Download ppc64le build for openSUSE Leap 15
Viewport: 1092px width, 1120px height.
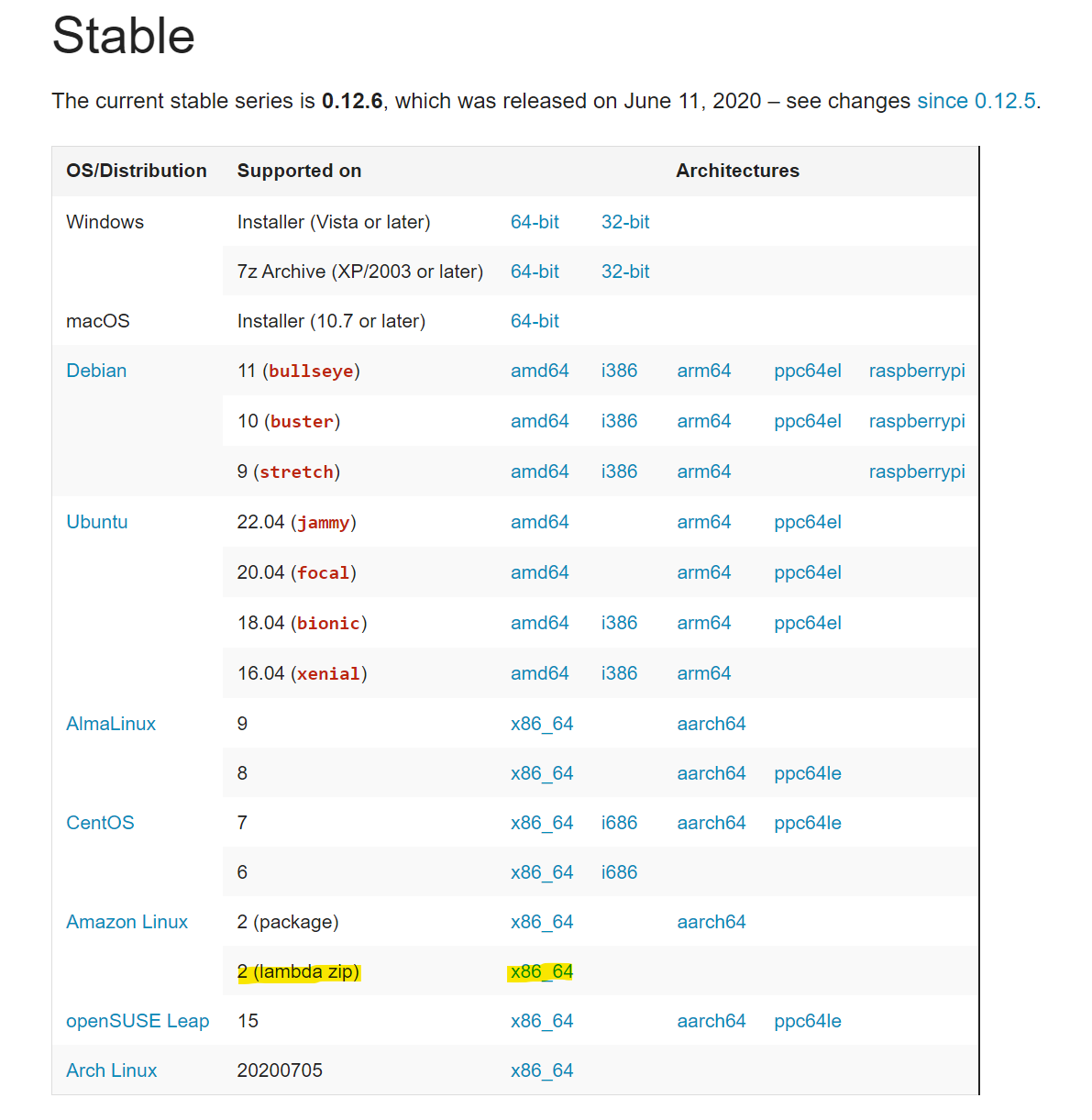[807, 1020]
